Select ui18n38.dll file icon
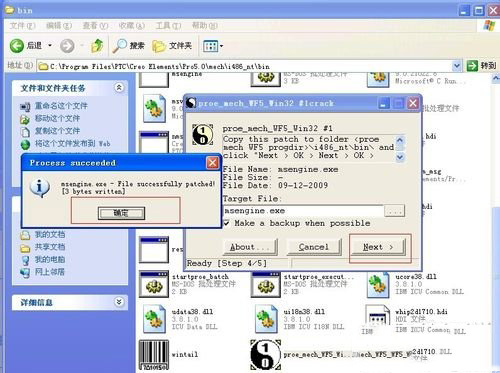The width and height of the screenshot is (500, 373). click(266, 319)
